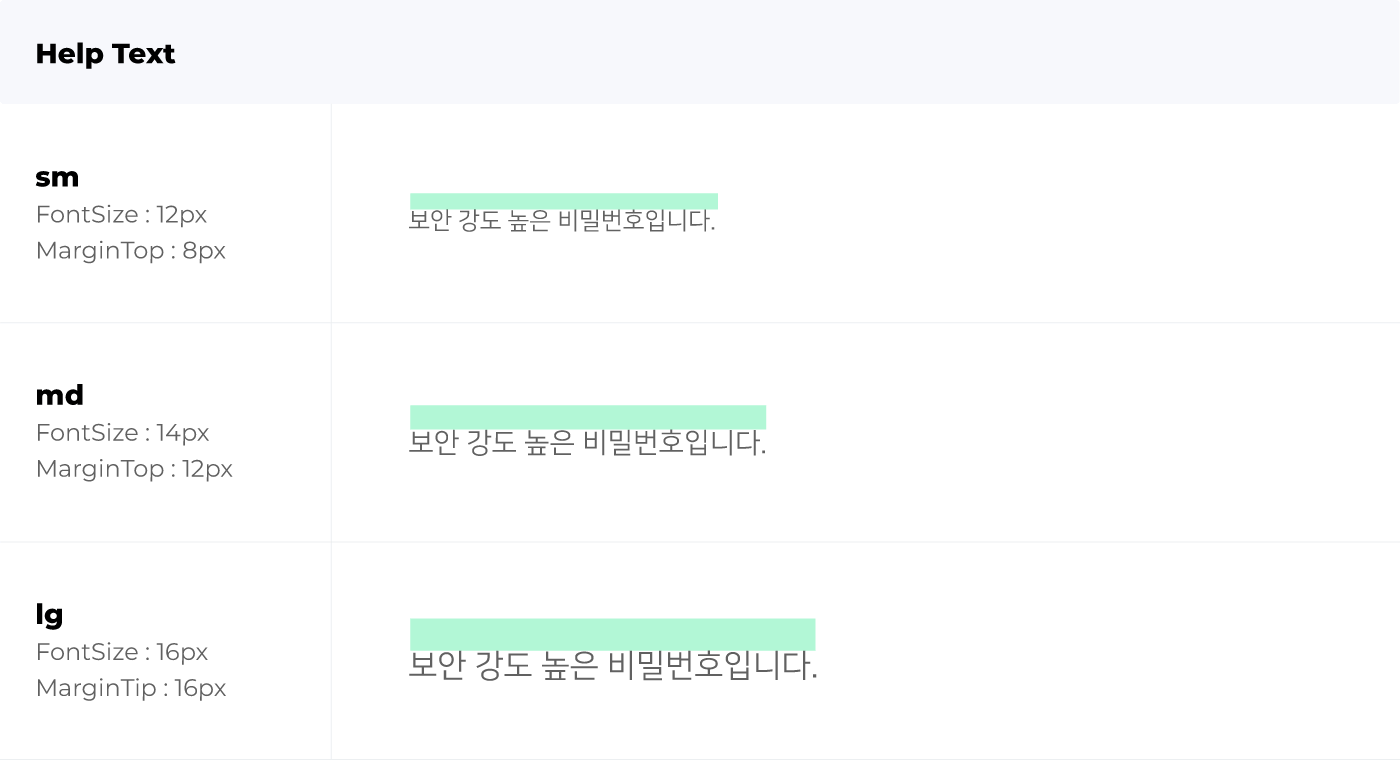Click the green margin bar in lg row

(612, 634)
